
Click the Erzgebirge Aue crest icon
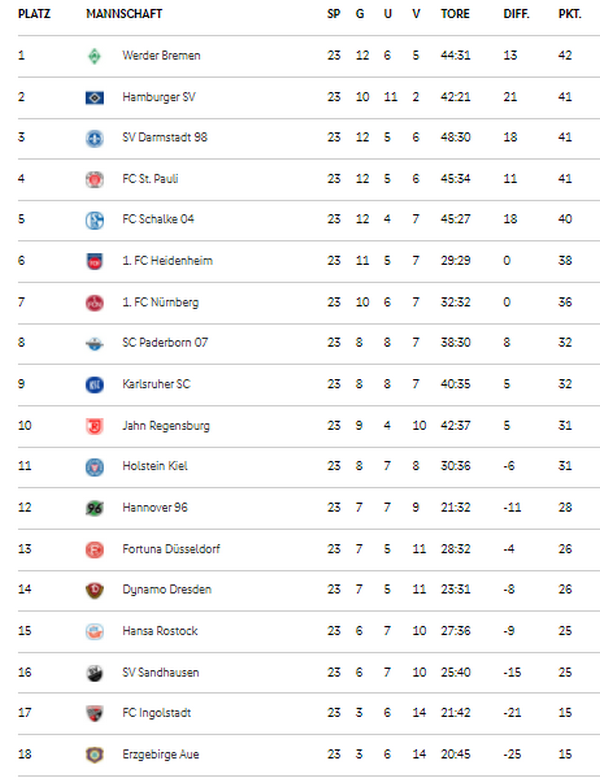click(x=94, y=755)
